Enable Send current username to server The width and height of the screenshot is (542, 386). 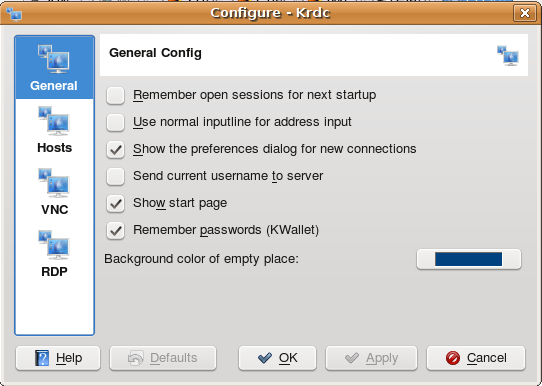[x=115, y=176]
